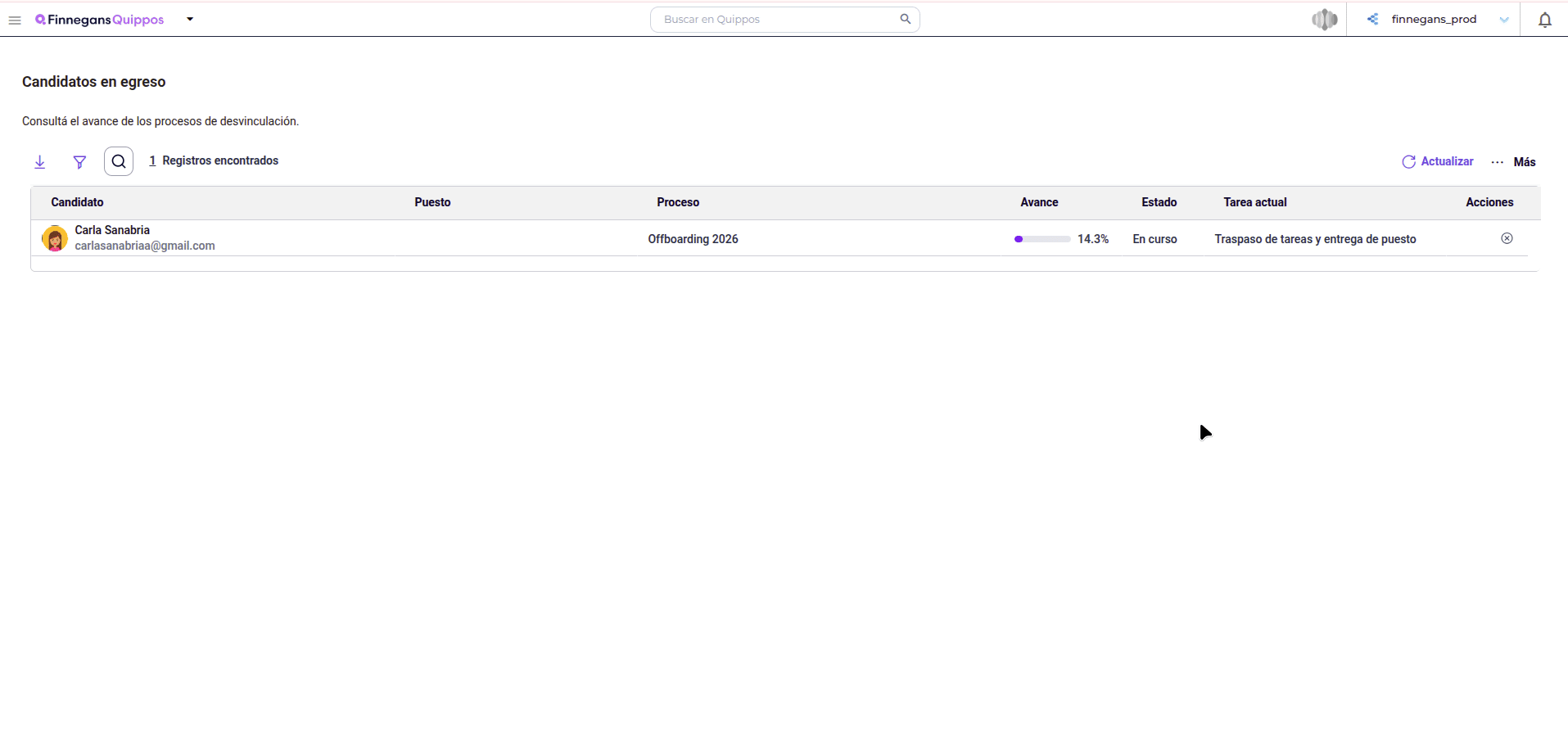Sort by the Candidato column header

click(x=77, y=202)
